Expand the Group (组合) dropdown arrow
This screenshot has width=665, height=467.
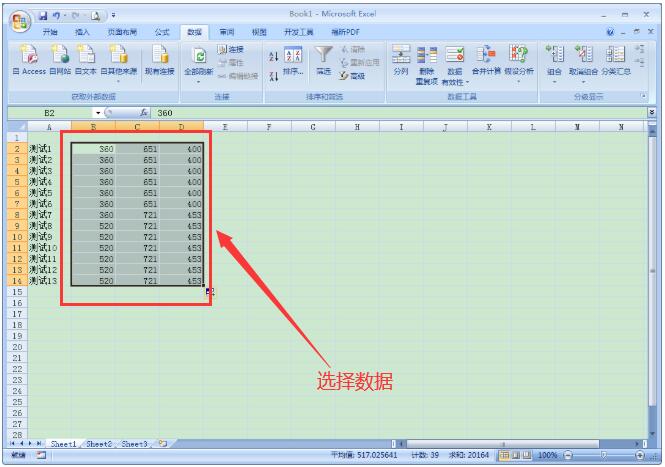pyautogui.click(x=554, y=81)
